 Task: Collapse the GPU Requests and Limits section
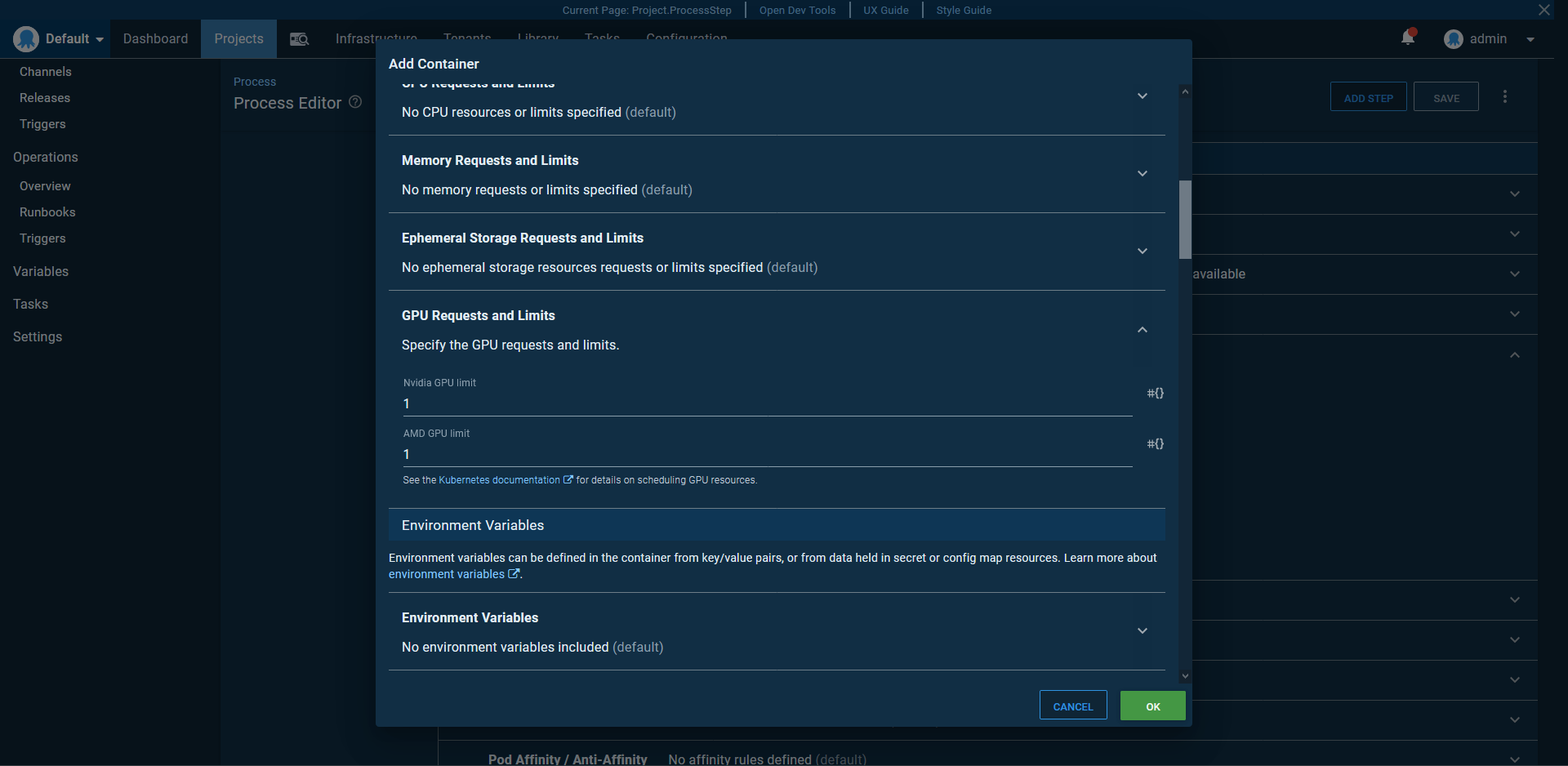click(x=1142, y=330)
